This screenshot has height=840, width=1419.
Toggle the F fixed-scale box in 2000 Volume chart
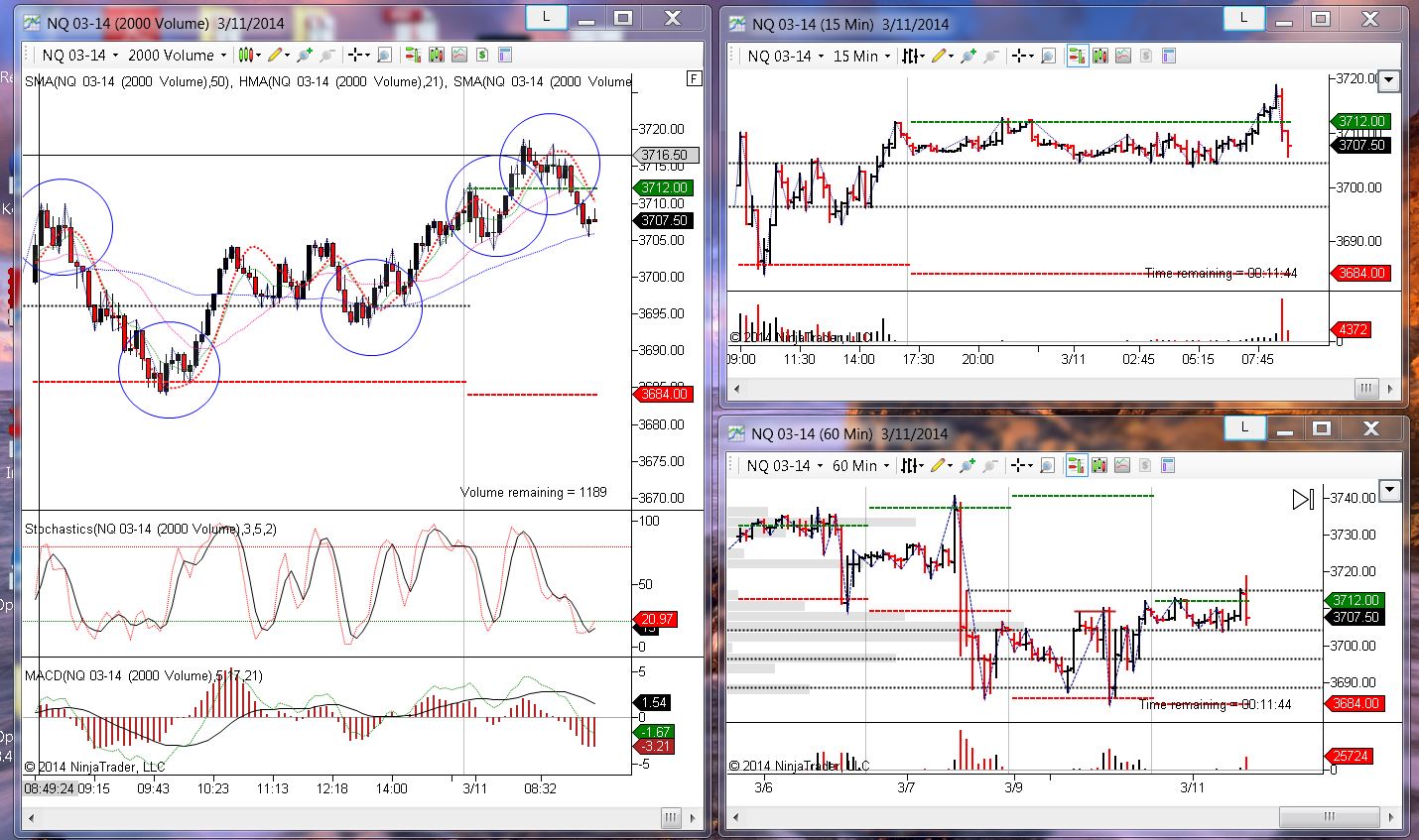tap(695, 79)
